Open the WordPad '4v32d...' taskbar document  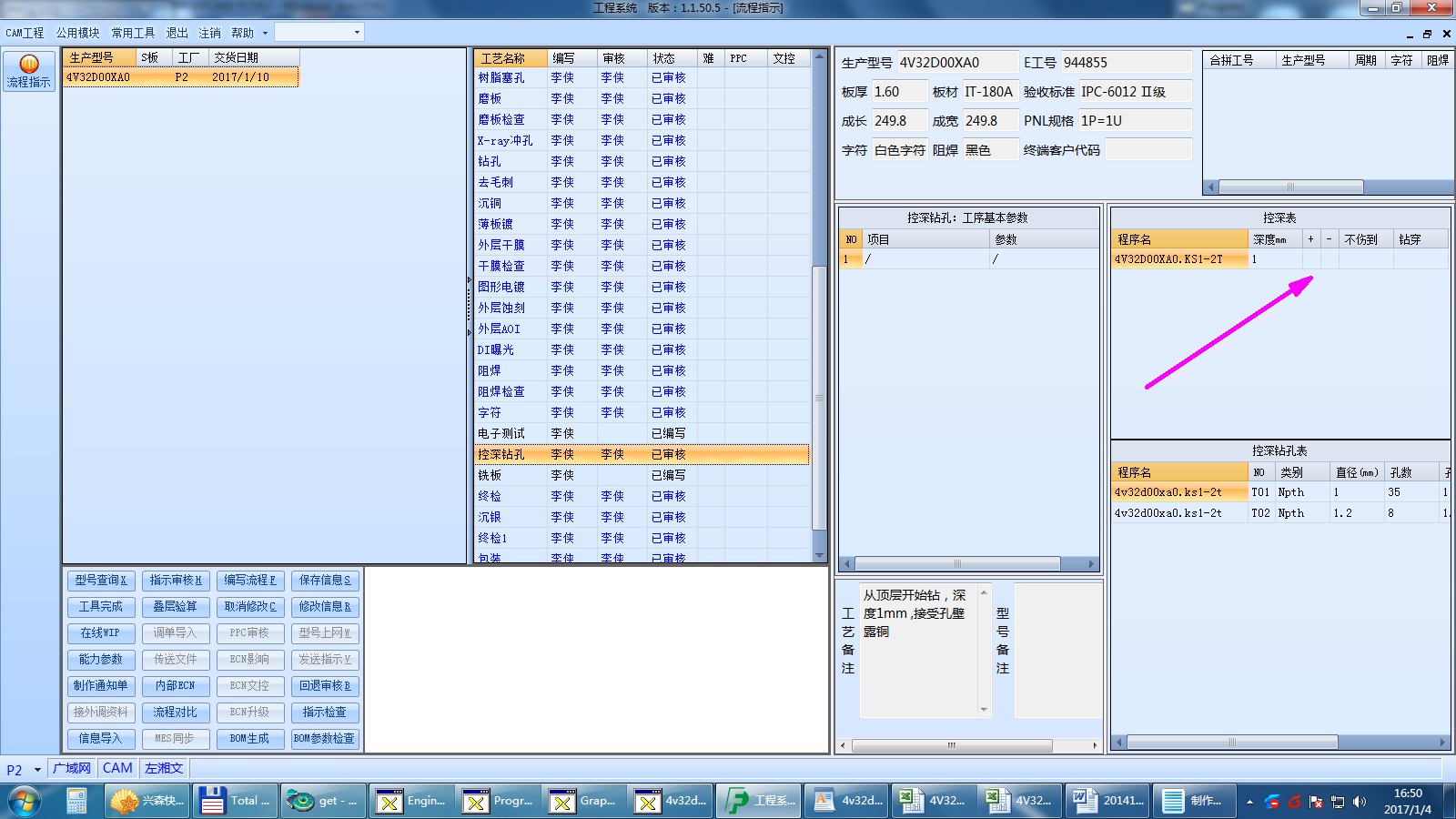[x=846, y=801]
